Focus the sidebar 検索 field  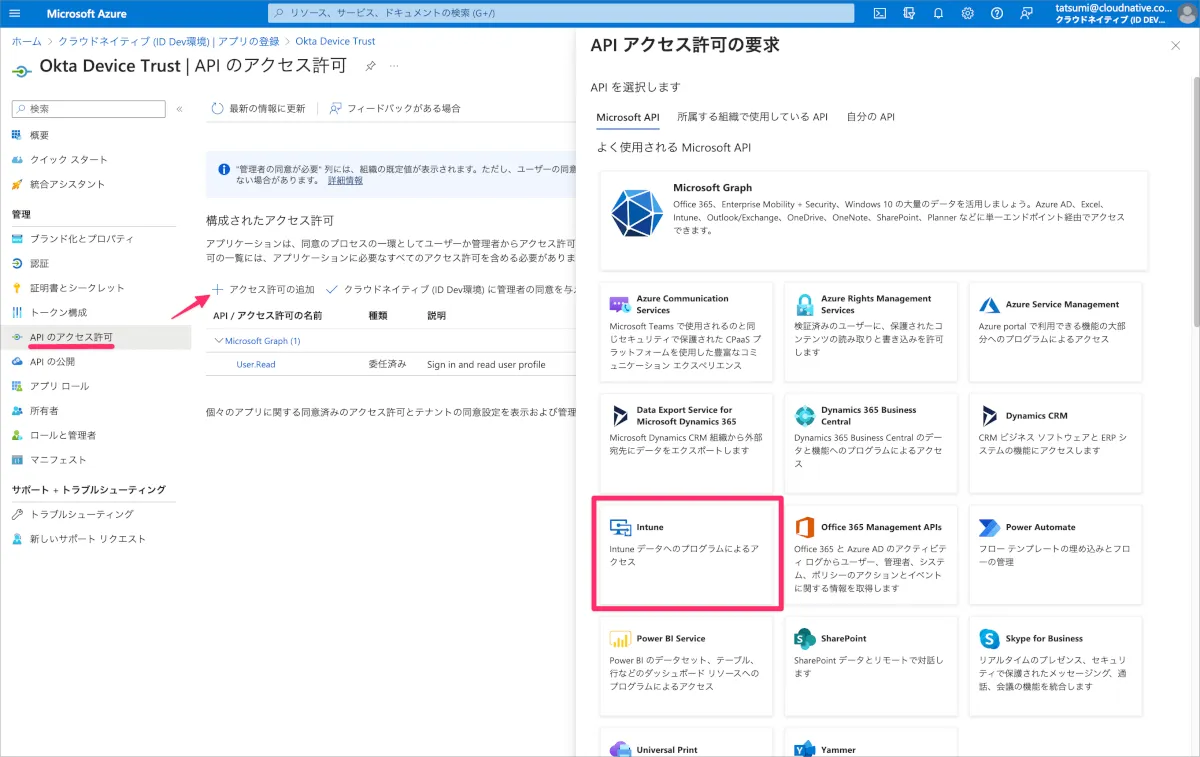point(88,109)
